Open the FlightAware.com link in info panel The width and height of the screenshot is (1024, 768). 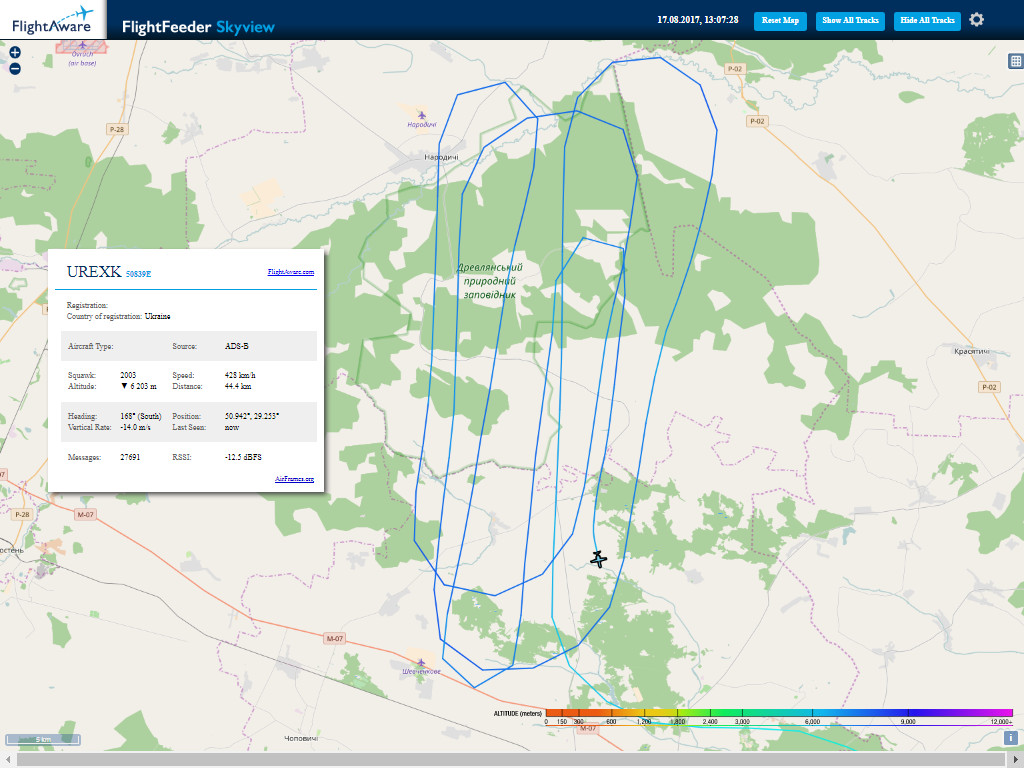[290, 272]
